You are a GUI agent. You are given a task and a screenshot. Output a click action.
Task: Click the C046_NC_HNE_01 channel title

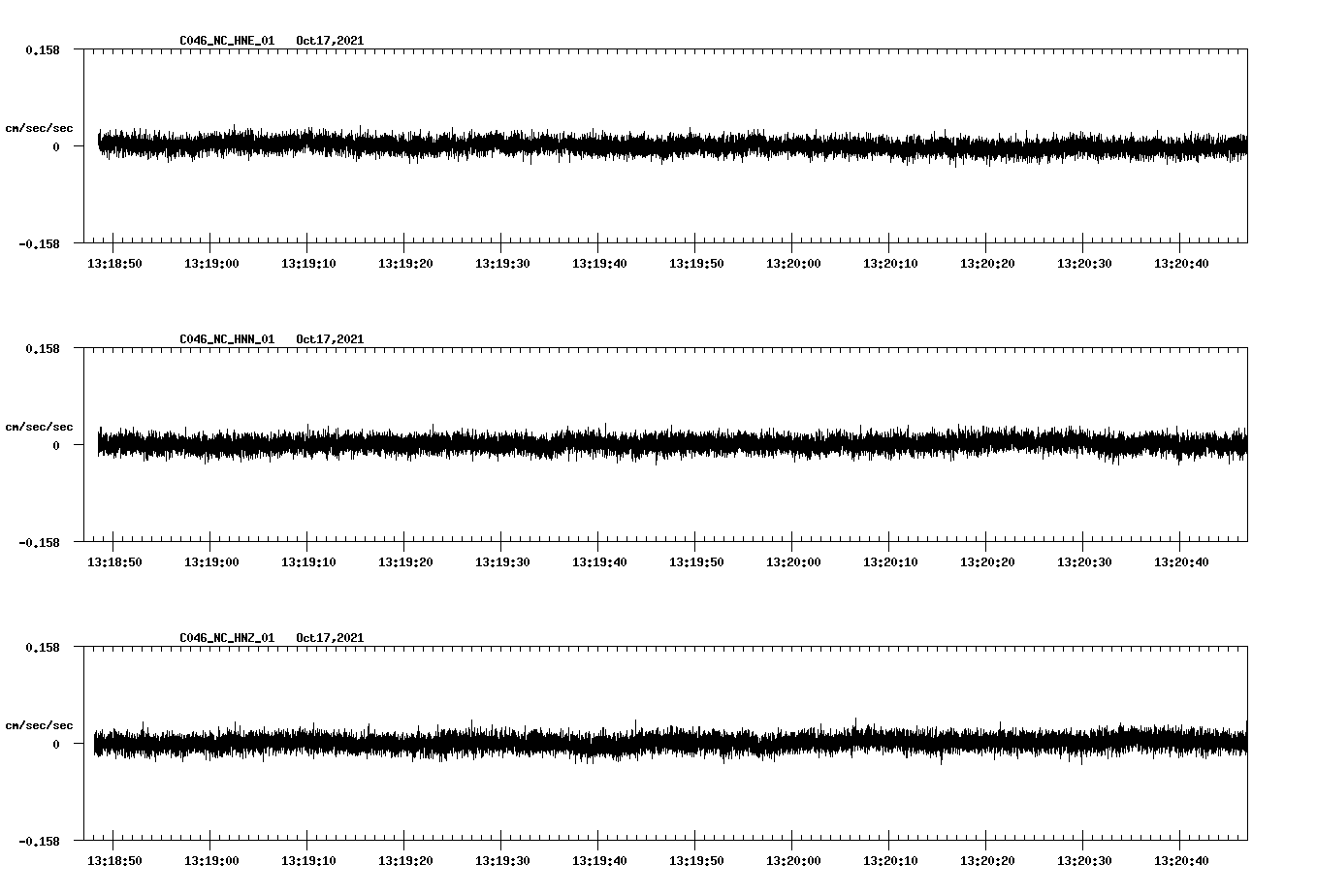[227, 41]
